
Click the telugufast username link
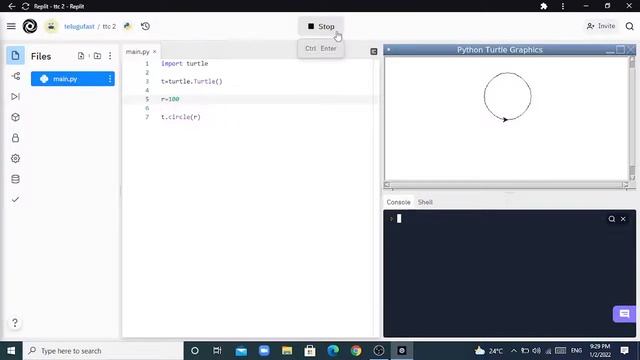click(x=79, y=26)
